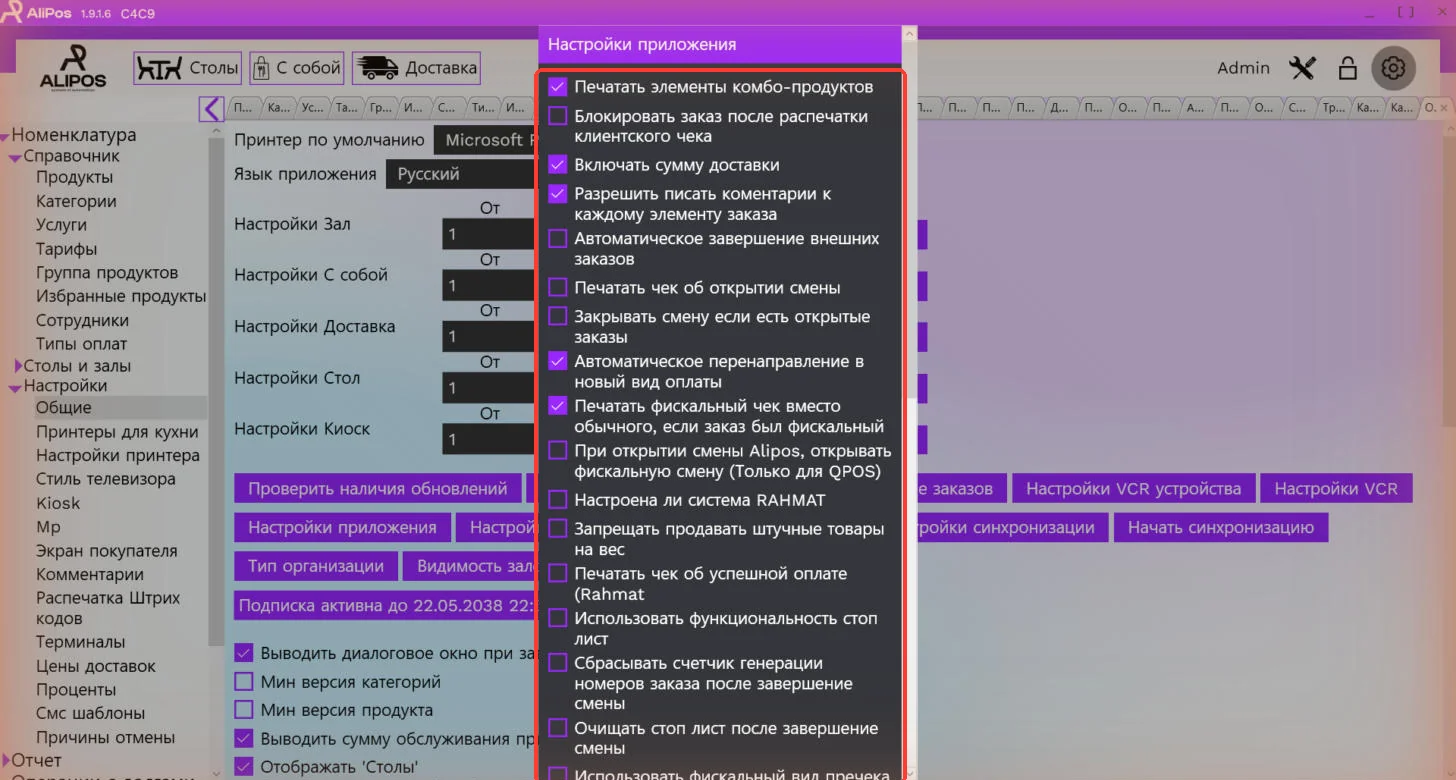The image size is (1456, 780).
Task: Open Принтер по умолчанию dropdown
Action: click(486, 140)
